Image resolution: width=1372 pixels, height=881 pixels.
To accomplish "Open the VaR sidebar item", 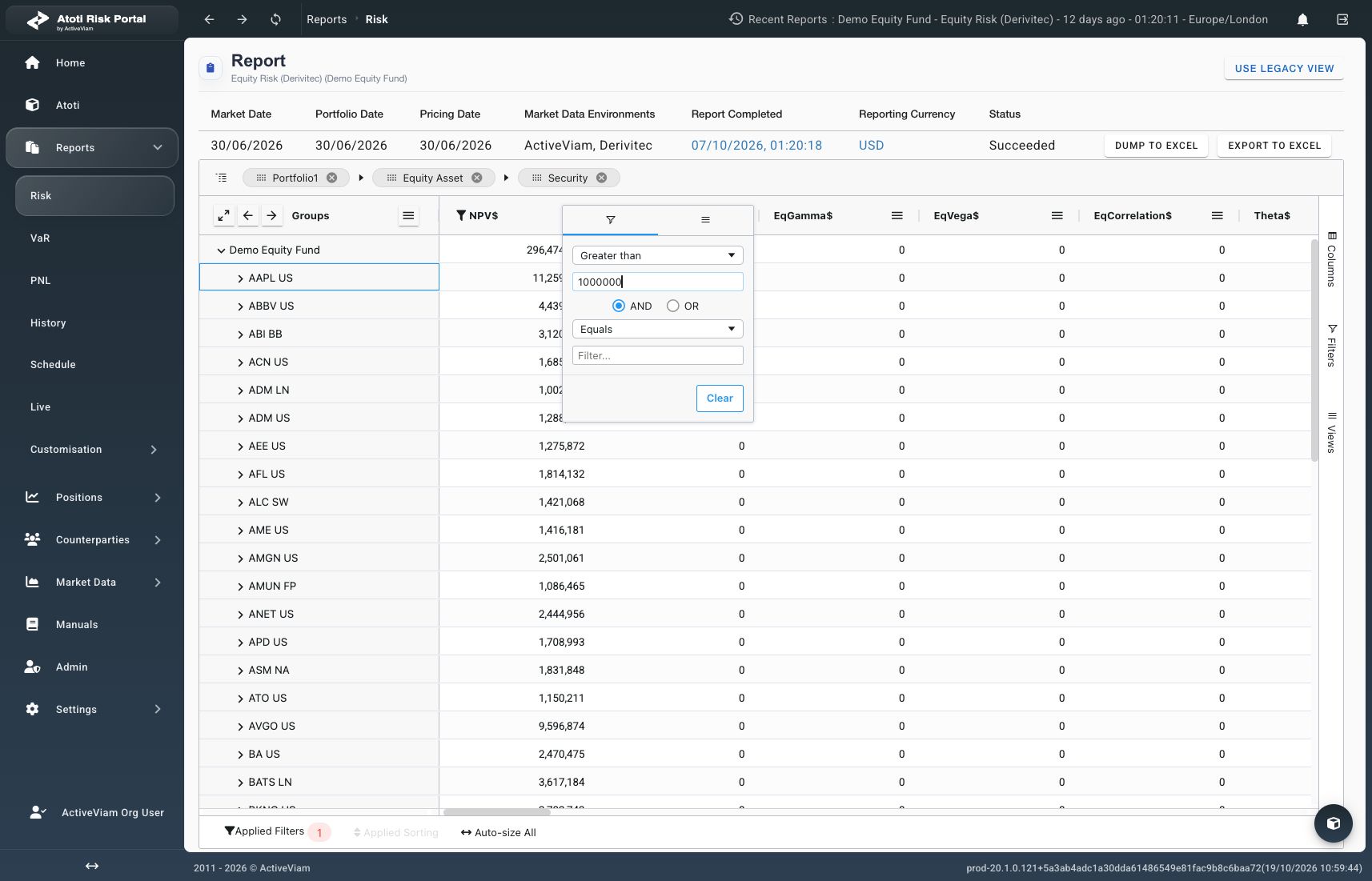I will [94, 238].
